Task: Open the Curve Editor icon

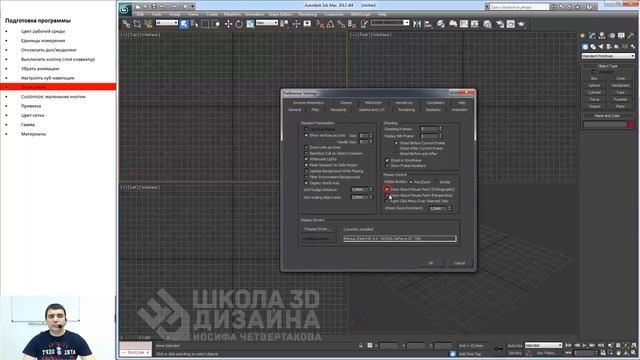Action: click(x=464, y=24)
